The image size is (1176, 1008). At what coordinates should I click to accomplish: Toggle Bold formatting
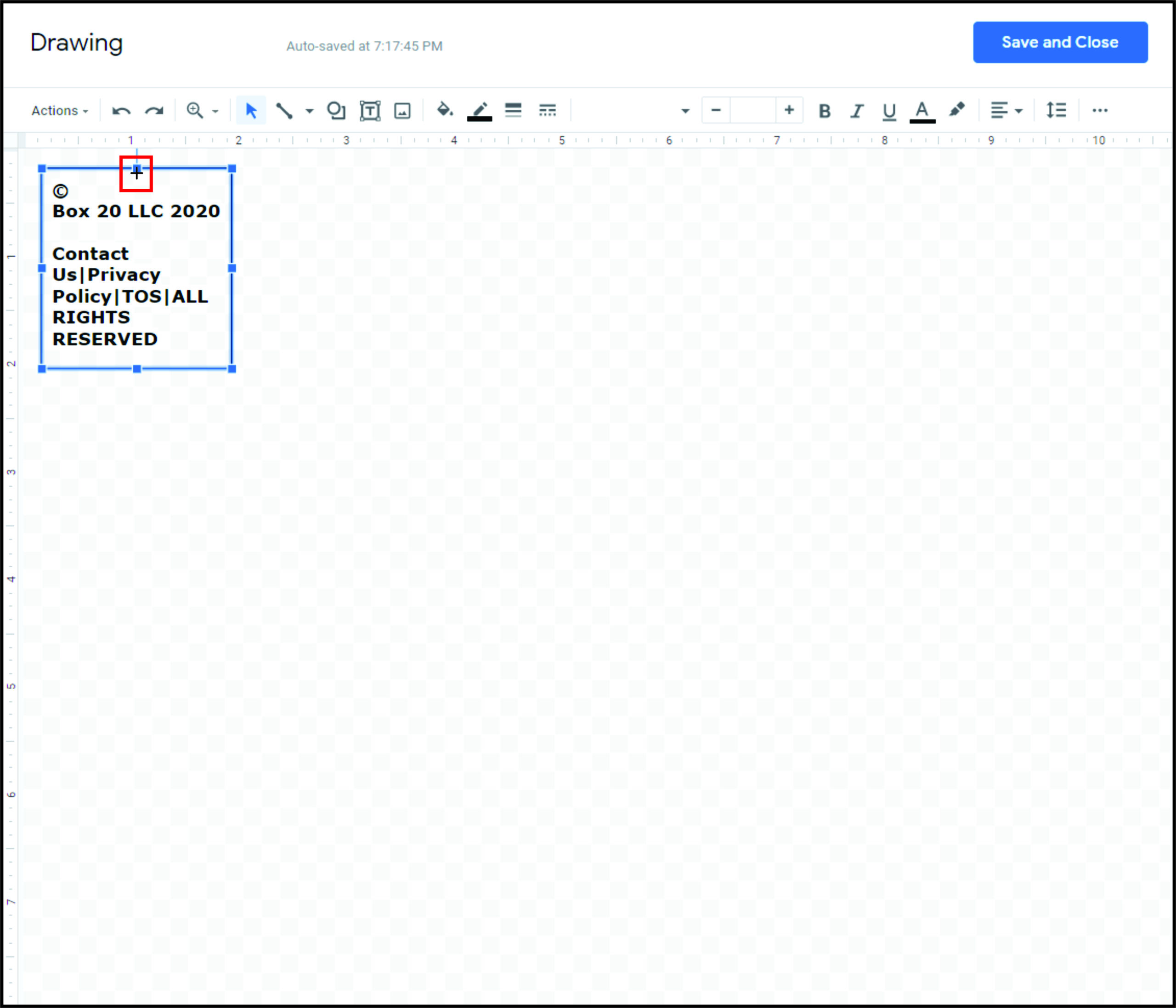pos(825,111)
